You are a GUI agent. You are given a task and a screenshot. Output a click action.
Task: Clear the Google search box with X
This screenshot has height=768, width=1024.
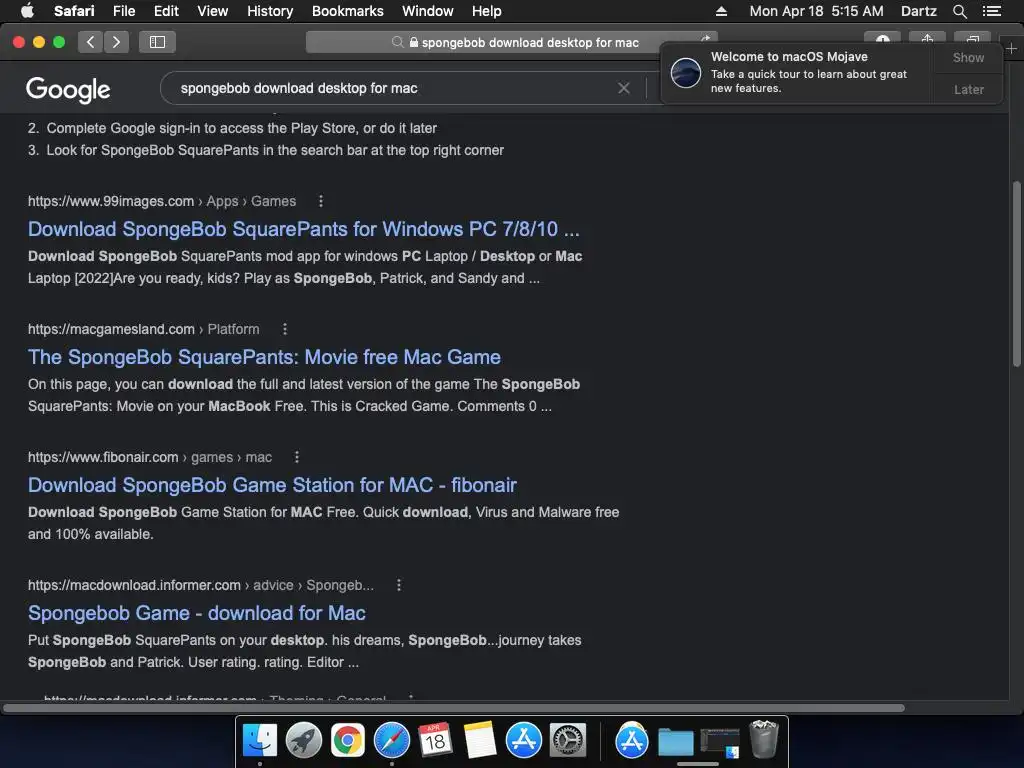click(x=624, y=88)
